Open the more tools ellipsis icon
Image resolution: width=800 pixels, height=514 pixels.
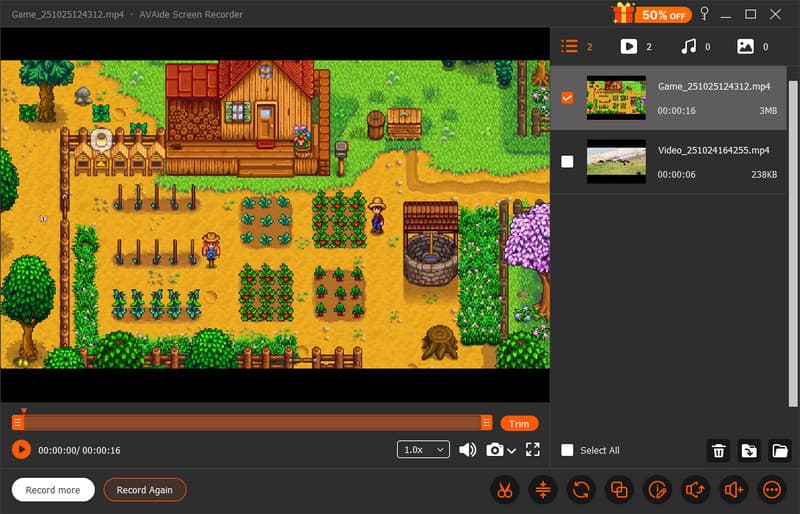click(772, 490)
